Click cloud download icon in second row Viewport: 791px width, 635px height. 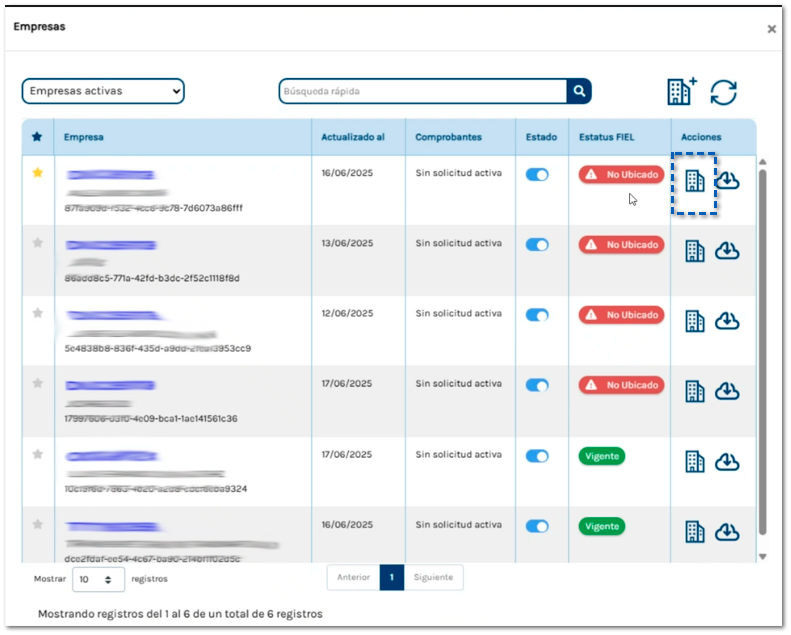(728, 250)
